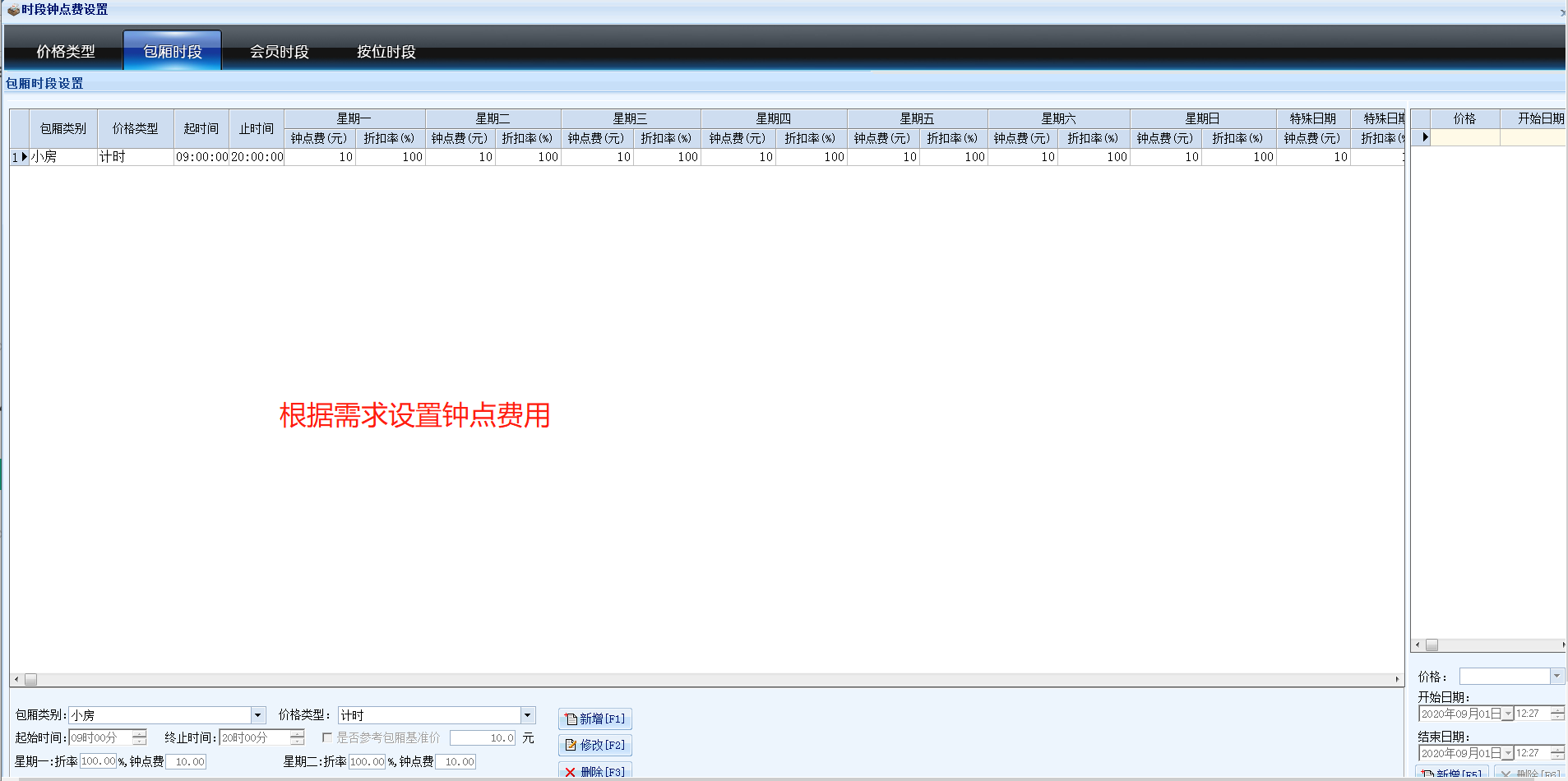Click the 星期二 column group header
Screen dimensions: 1568x781
(493, 118)
